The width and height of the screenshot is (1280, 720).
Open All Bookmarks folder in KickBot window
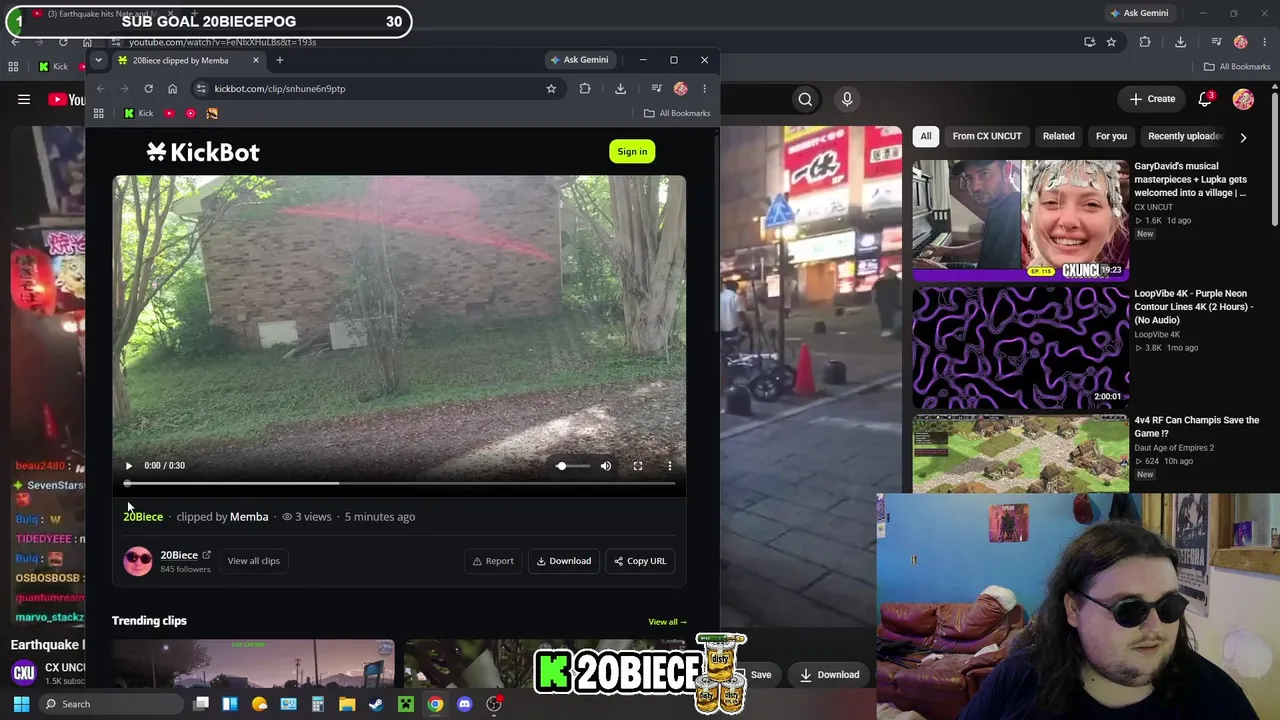677,114
